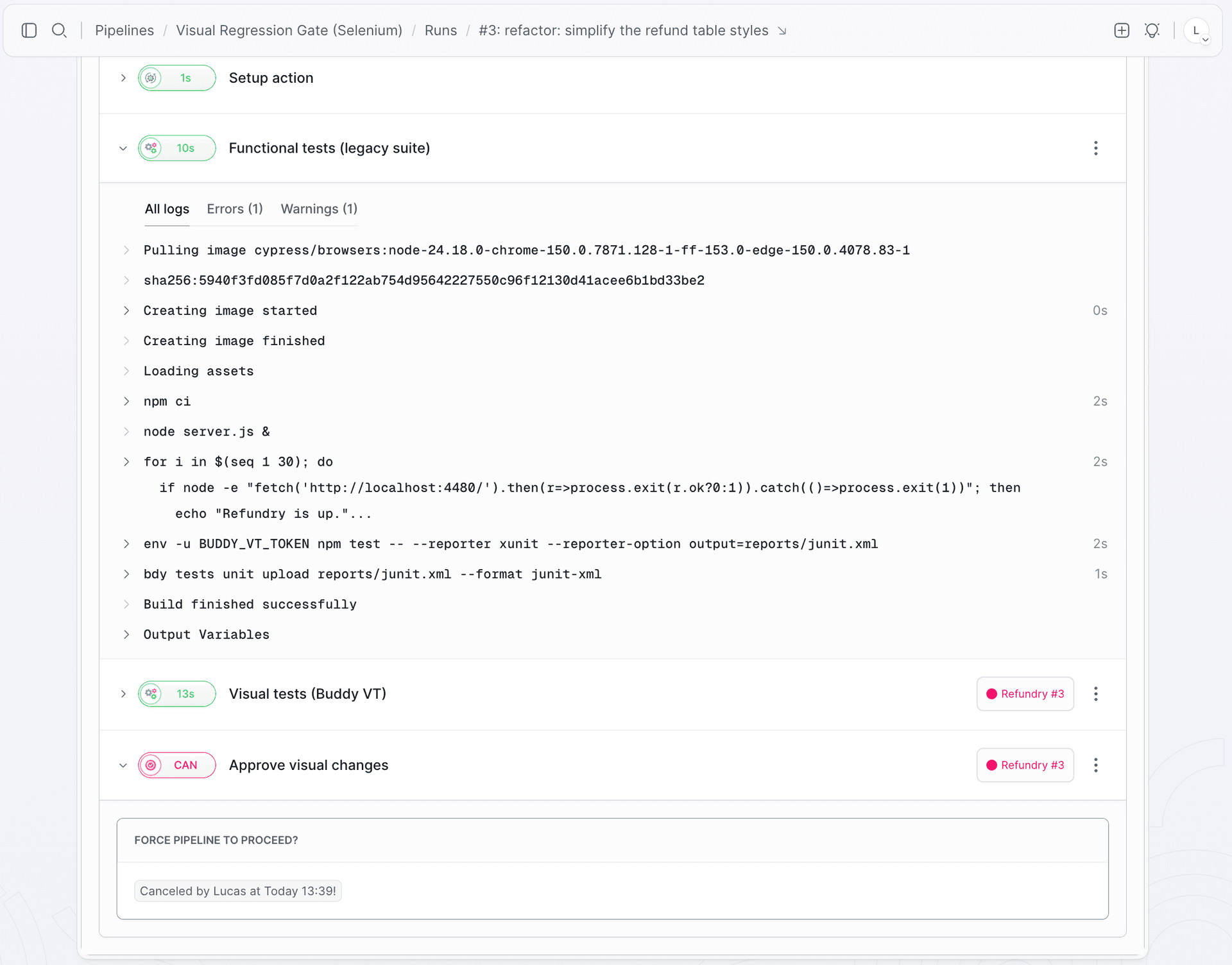Viewport: 1232px width, 965px height.
Task: Switch to the Warnings (1) tab
Action: point(319,209)
